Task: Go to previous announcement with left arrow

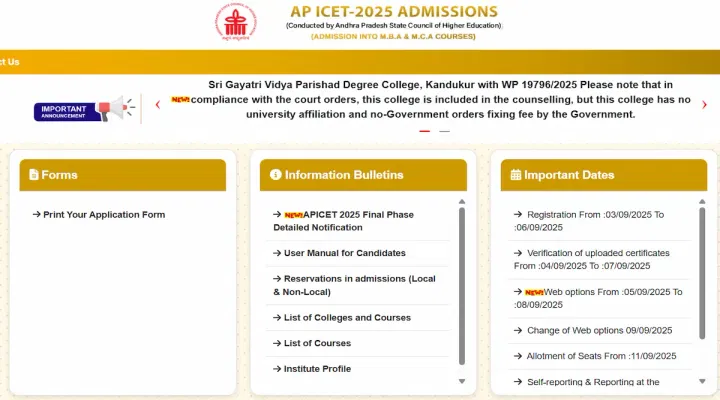Action: click(157, 105)
